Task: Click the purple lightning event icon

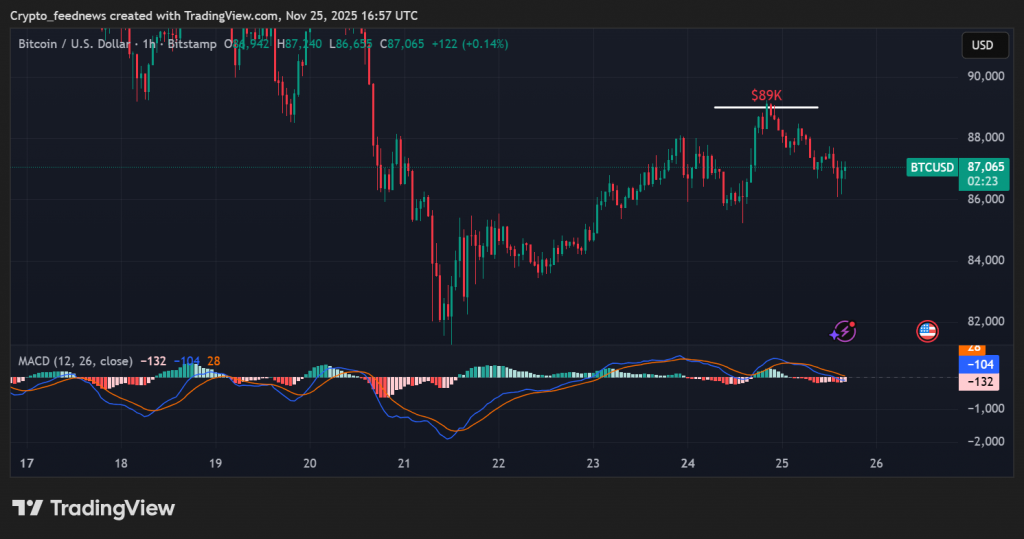Action: [845, 331]
